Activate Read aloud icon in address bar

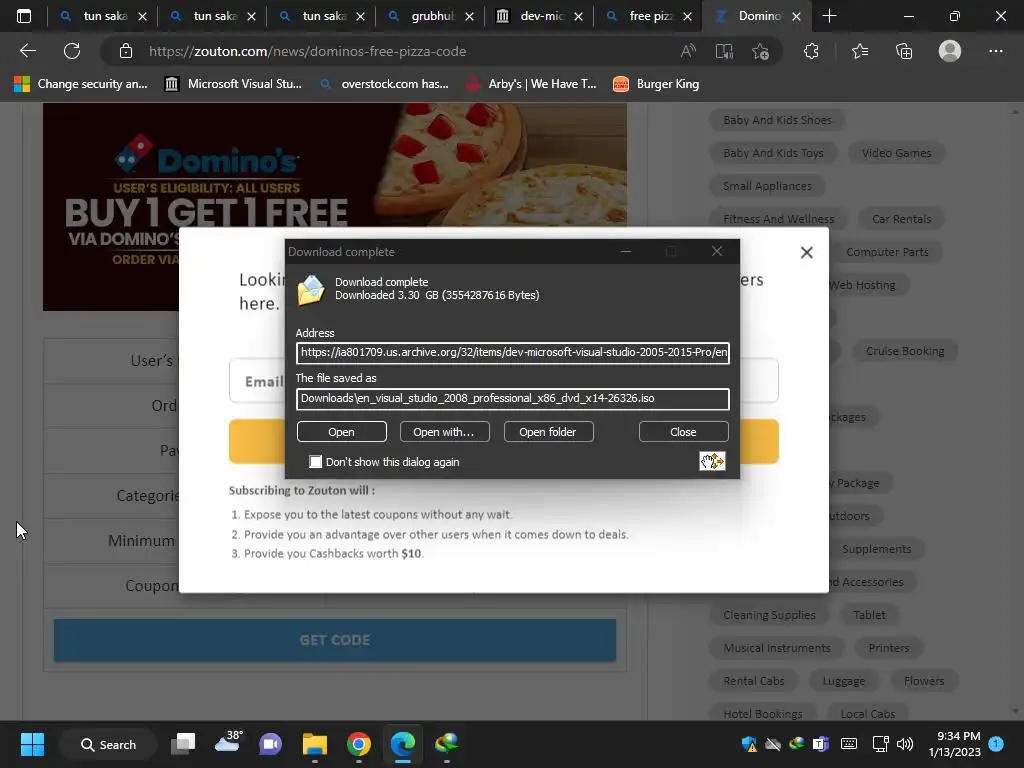(688, 51)
